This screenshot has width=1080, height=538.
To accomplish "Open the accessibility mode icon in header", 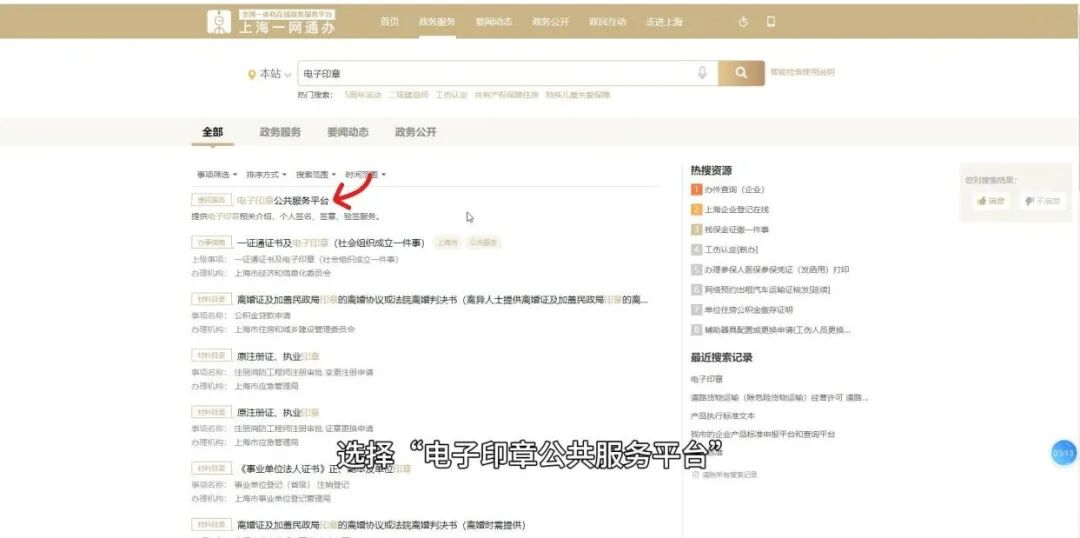I will point(743,22).
